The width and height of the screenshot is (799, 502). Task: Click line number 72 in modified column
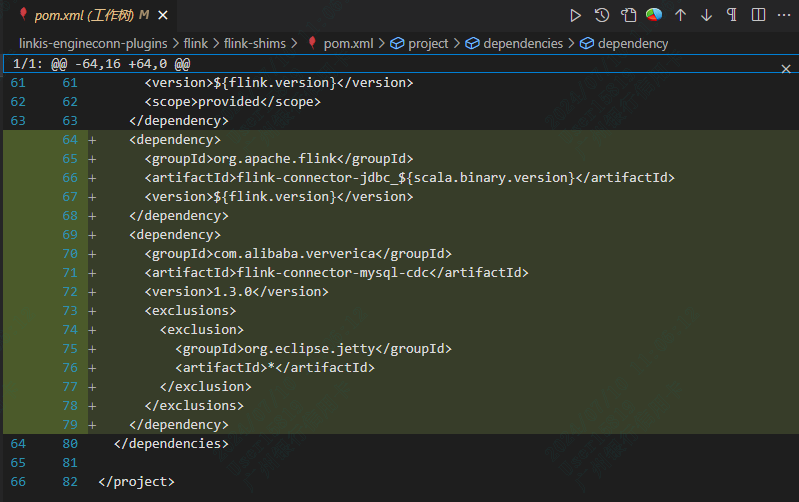point(70,292)
